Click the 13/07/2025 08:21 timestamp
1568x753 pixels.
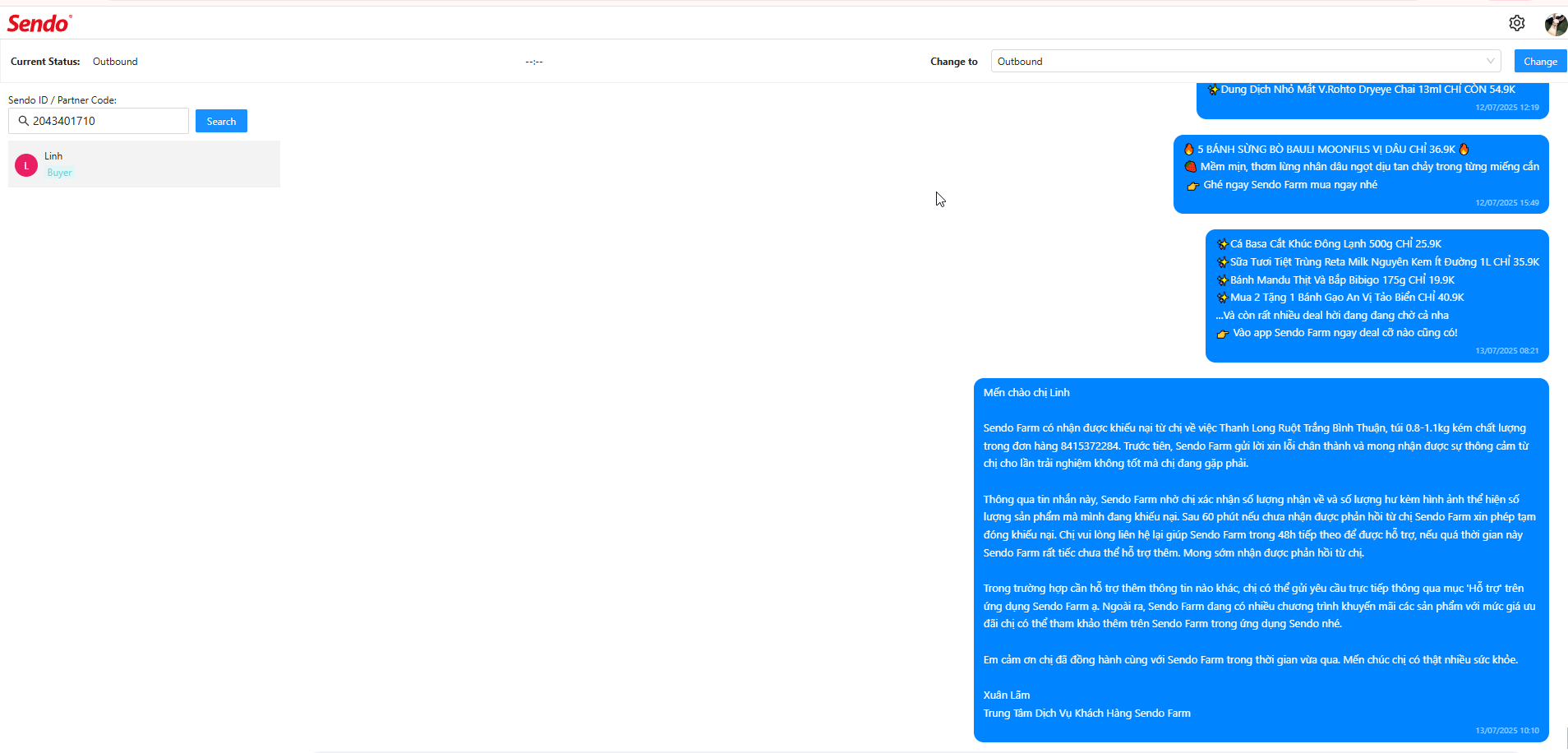tap(1507, 351)
